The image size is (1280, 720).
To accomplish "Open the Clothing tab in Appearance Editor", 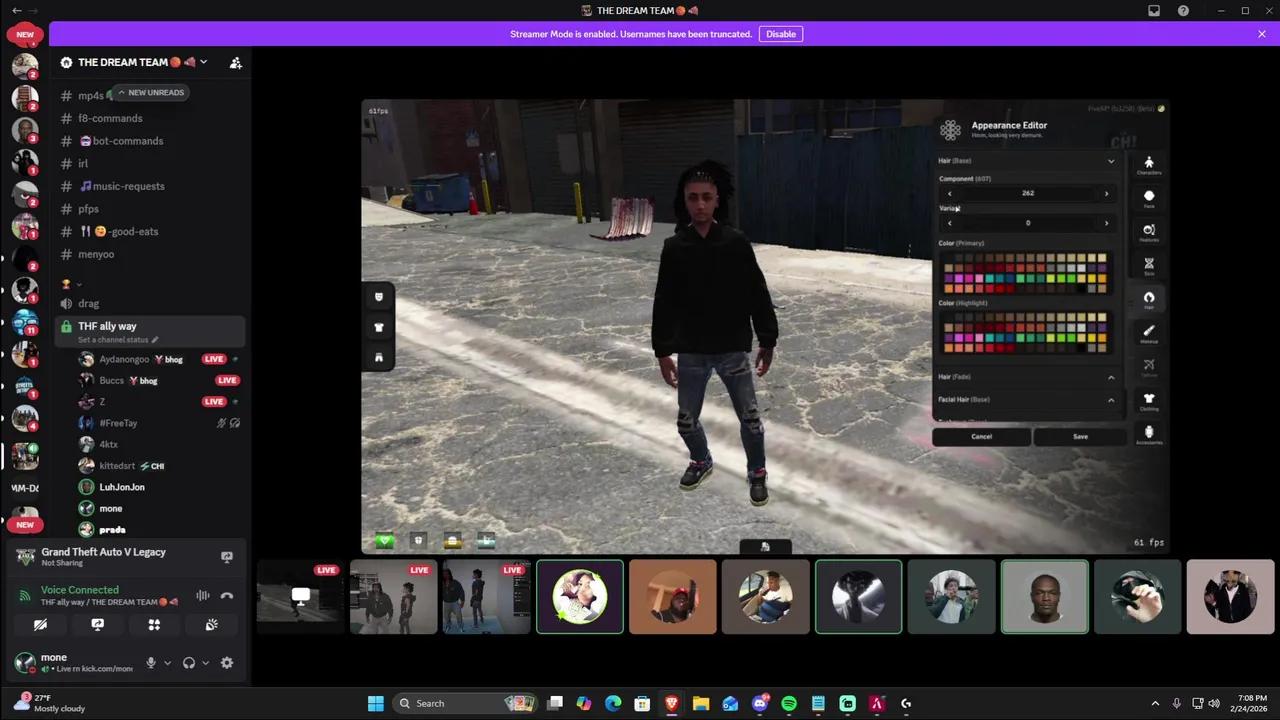I will click(1149, 398).
